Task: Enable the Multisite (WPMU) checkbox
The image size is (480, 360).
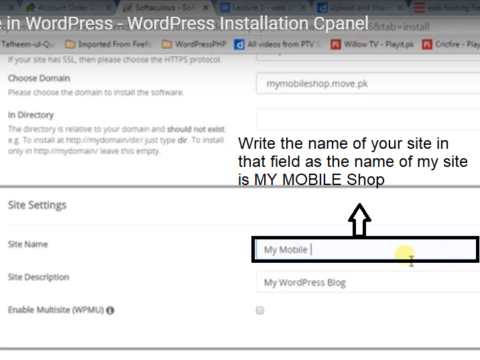Action: click(x=260, y=310)
